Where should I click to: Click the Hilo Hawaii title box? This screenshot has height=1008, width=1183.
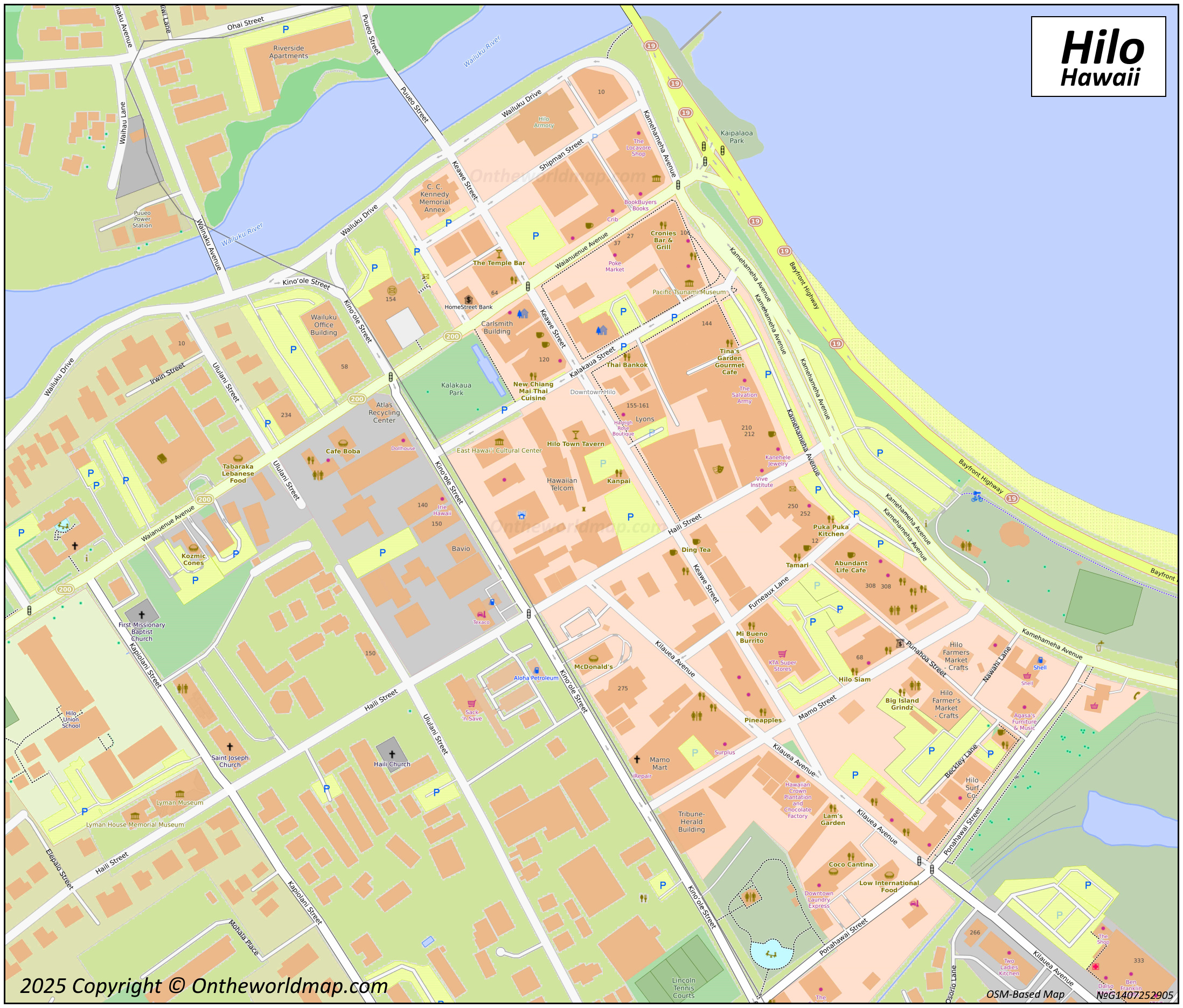[1098, 57]
